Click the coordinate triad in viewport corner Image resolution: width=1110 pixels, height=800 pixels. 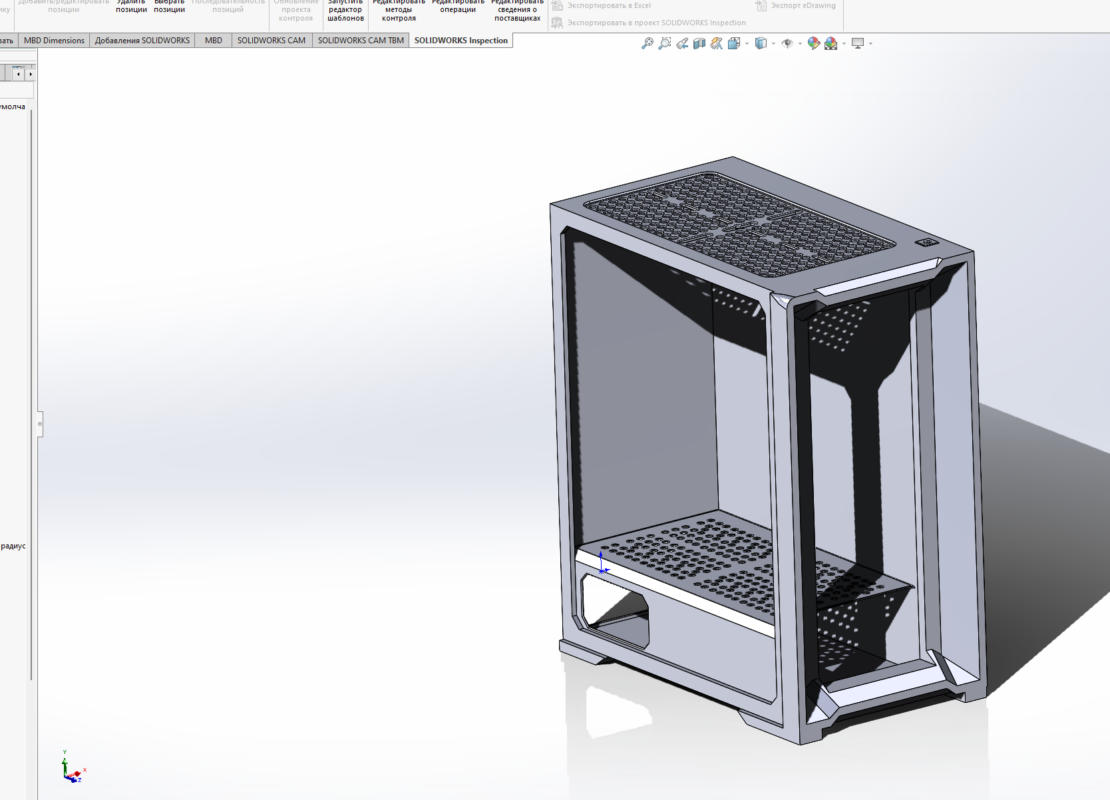point(71,767)
